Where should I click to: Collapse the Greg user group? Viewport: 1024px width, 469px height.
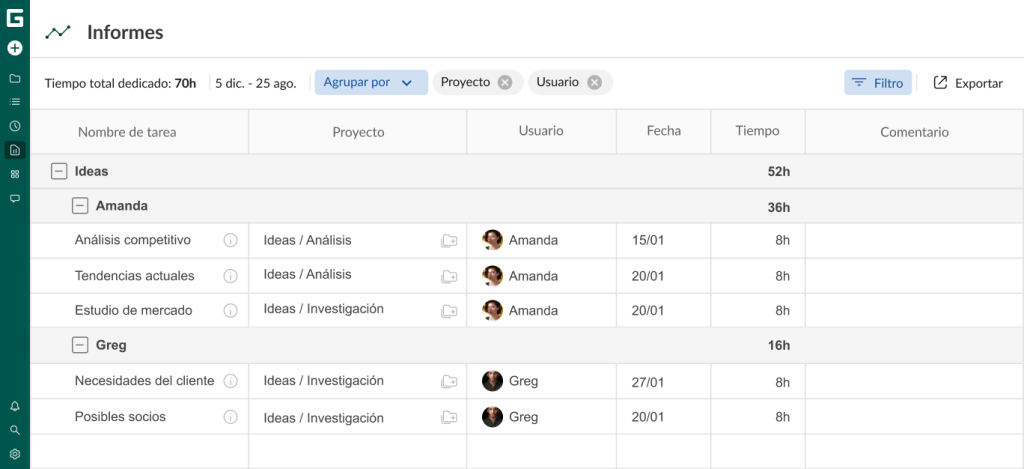[80, 345]
